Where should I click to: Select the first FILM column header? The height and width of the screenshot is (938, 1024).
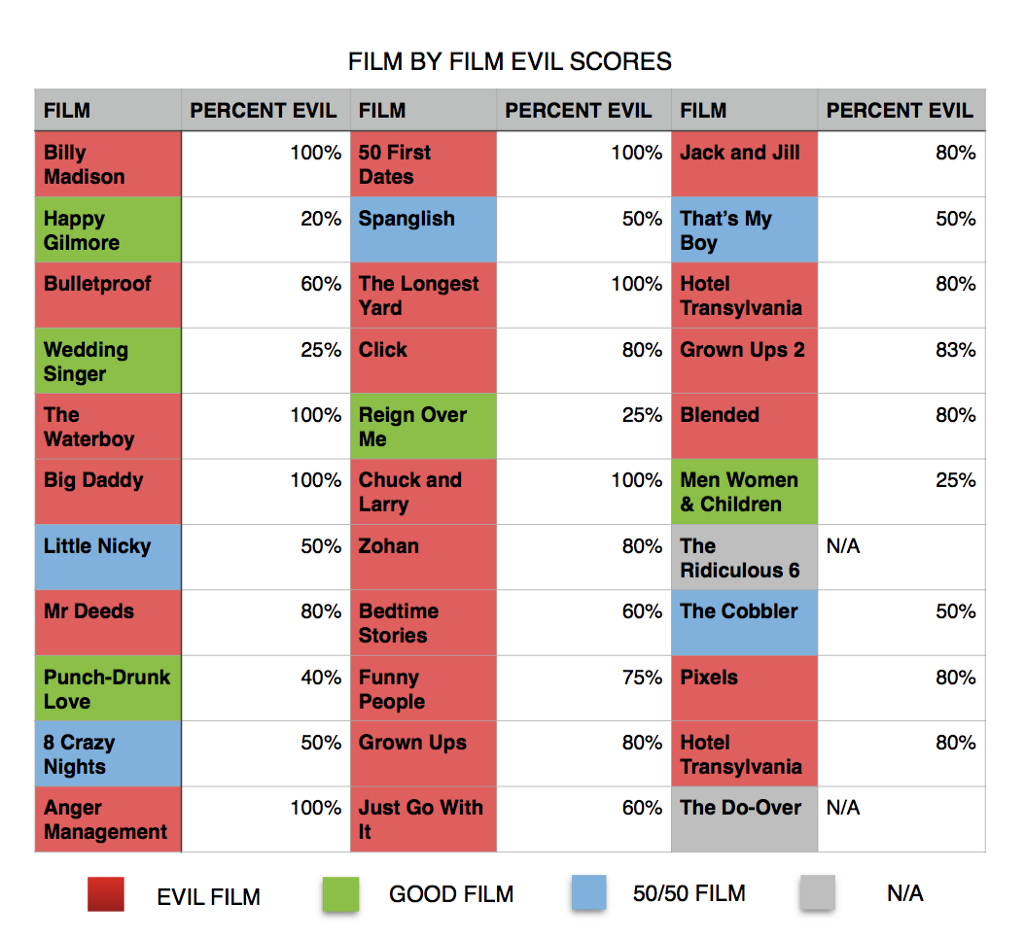pos(108,110)
